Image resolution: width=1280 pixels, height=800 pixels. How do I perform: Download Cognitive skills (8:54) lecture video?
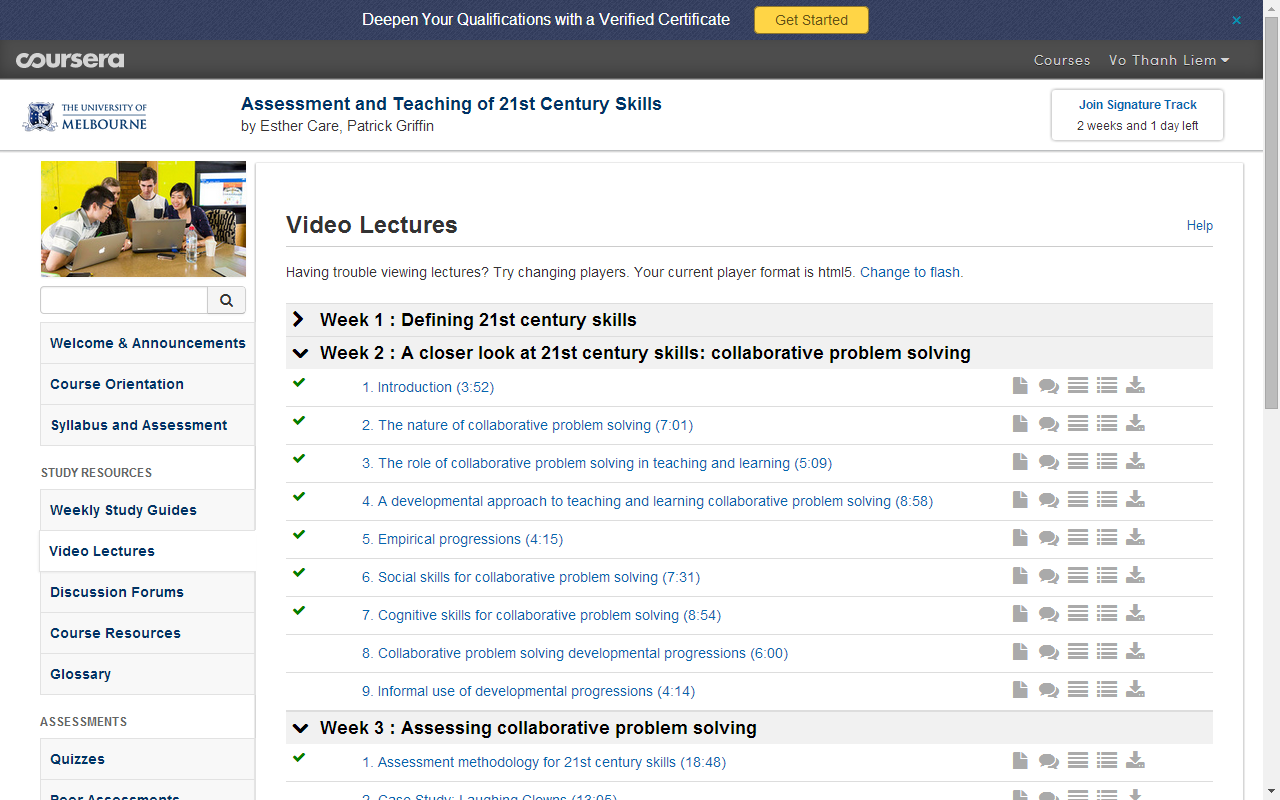1135,614
